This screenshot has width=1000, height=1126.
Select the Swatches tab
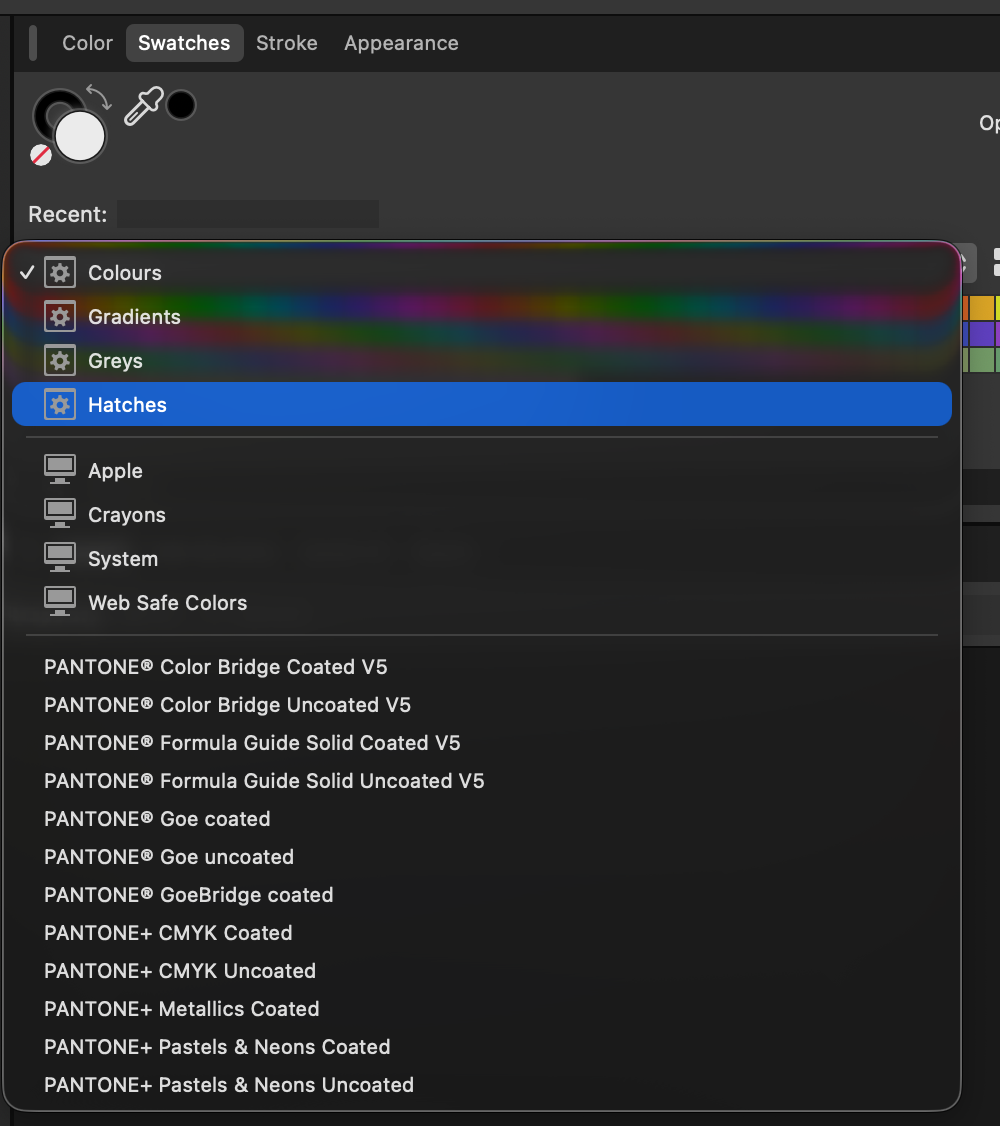coord(184,43)
